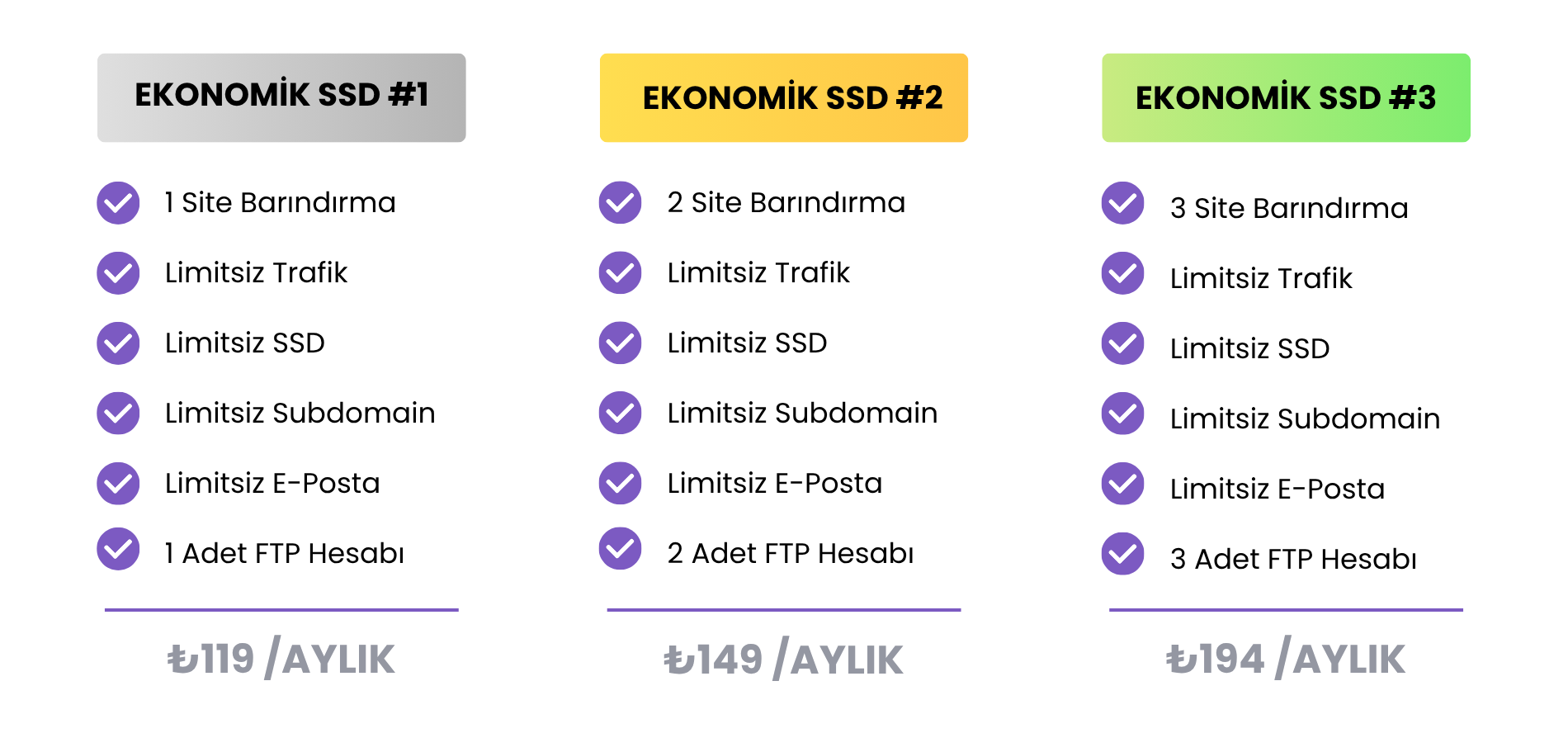Click checkmark icon beside 3 Site Barındırma

(1123, 203)
